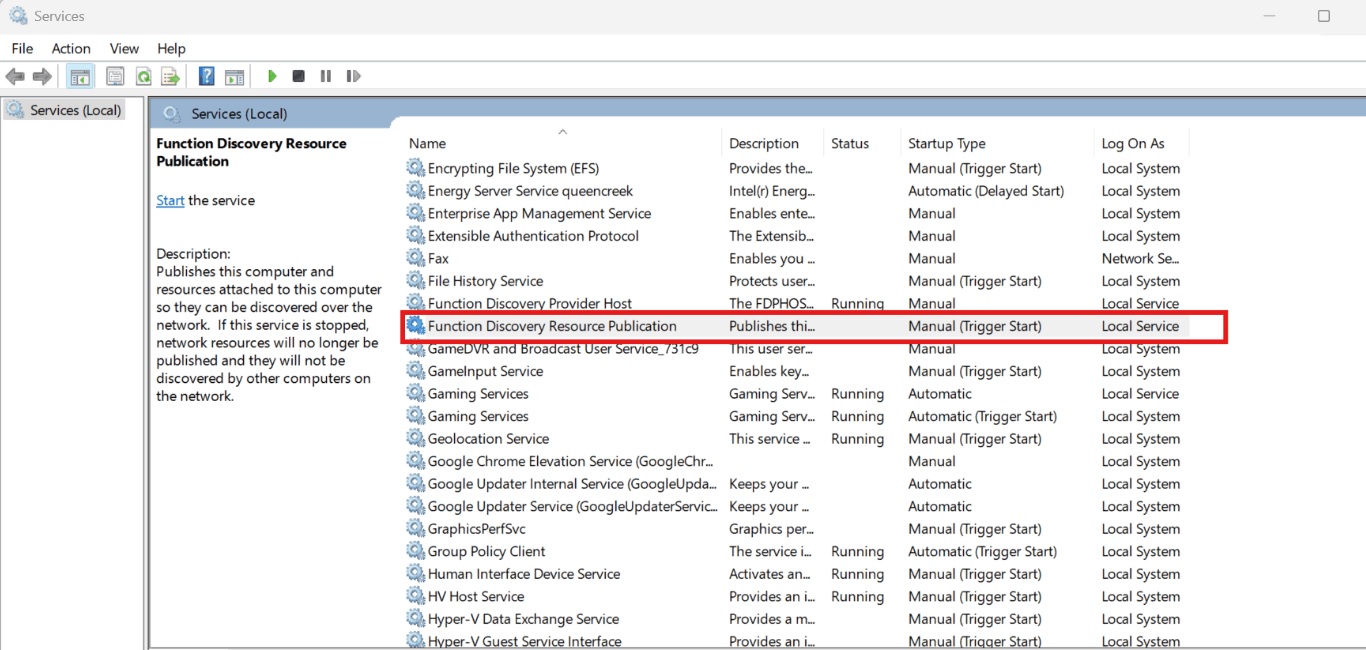Click the Back navigation arrow

click(x=15, y=76)
